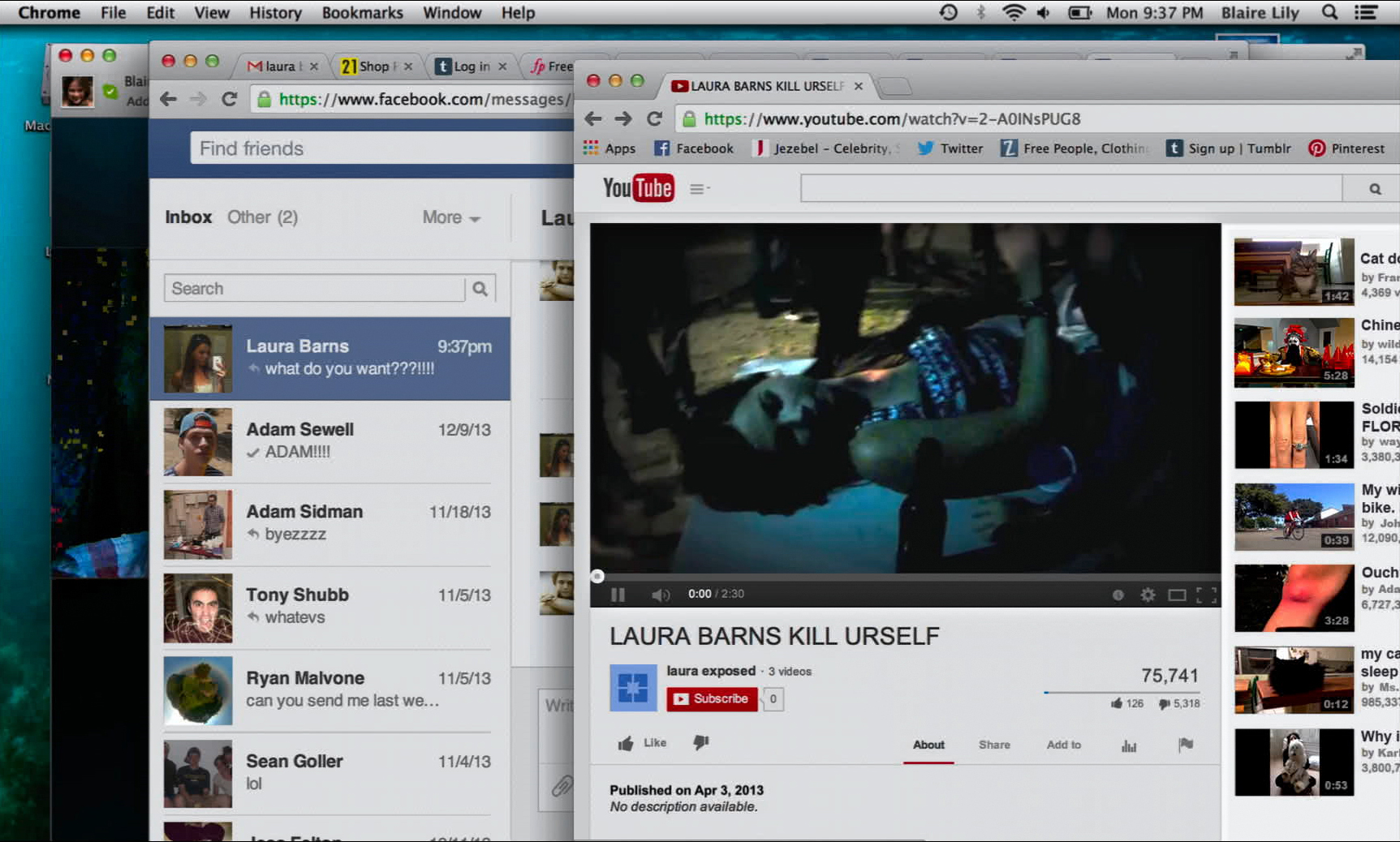Open Spotlight search in menu bar
This screenshot has height=842, width=1400.
1329,12
